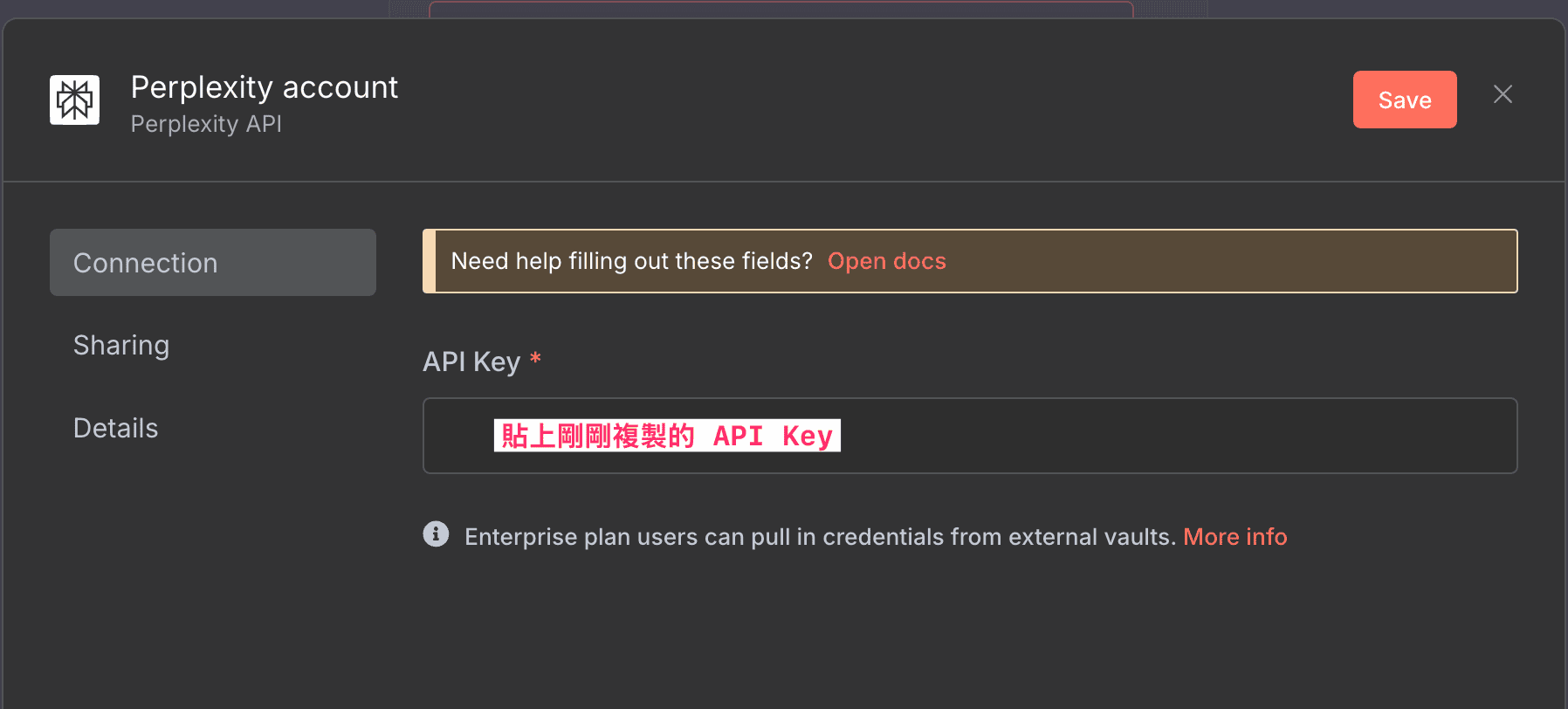Click the help banner about filling fields
Screen dimensions: 1568x709
pos(969,260)
